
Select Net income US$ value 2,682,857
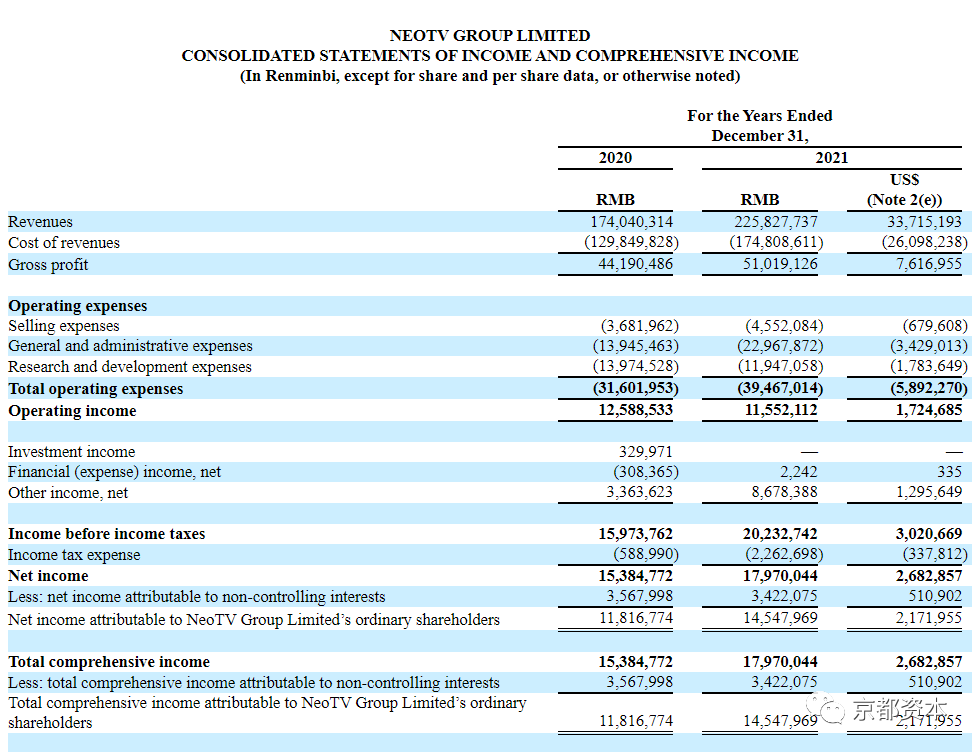coord(929,576)
